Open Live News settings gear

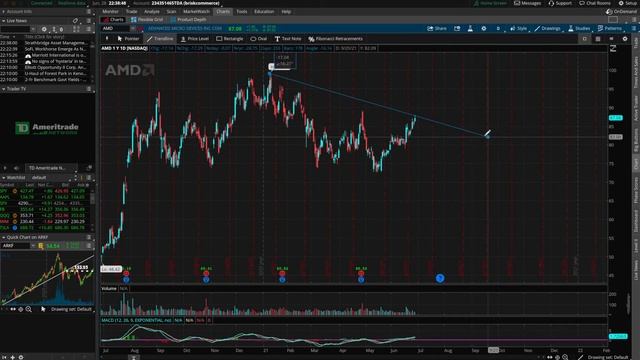pos(44,29)
